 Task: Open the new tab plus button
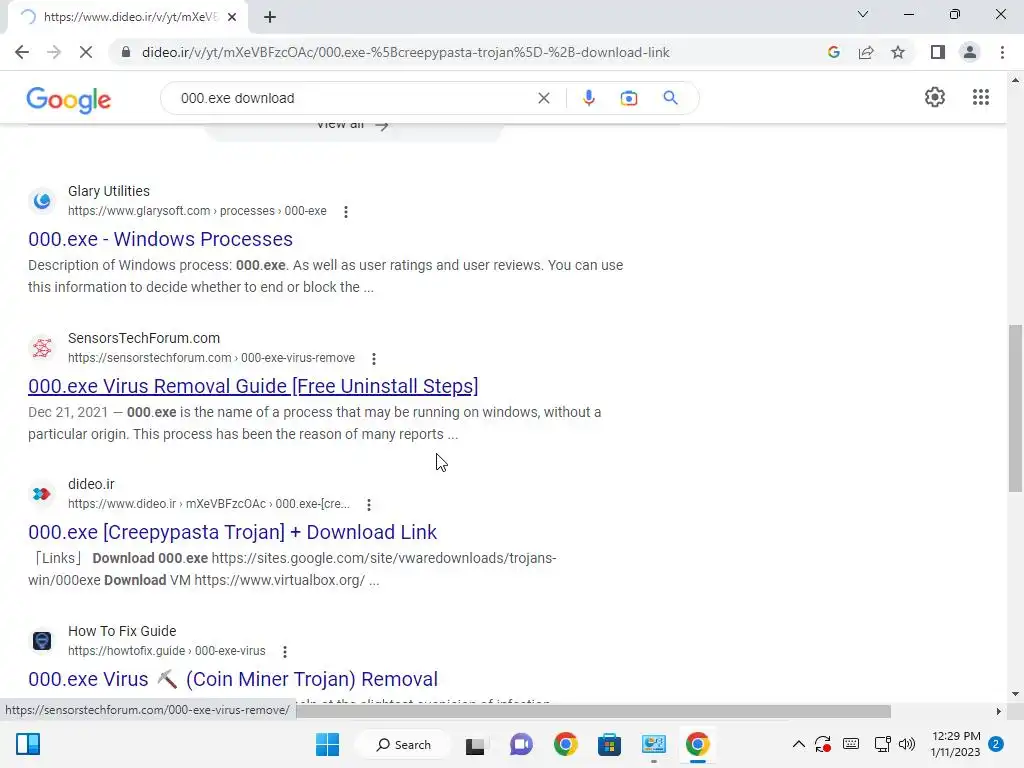coord(270,17)
